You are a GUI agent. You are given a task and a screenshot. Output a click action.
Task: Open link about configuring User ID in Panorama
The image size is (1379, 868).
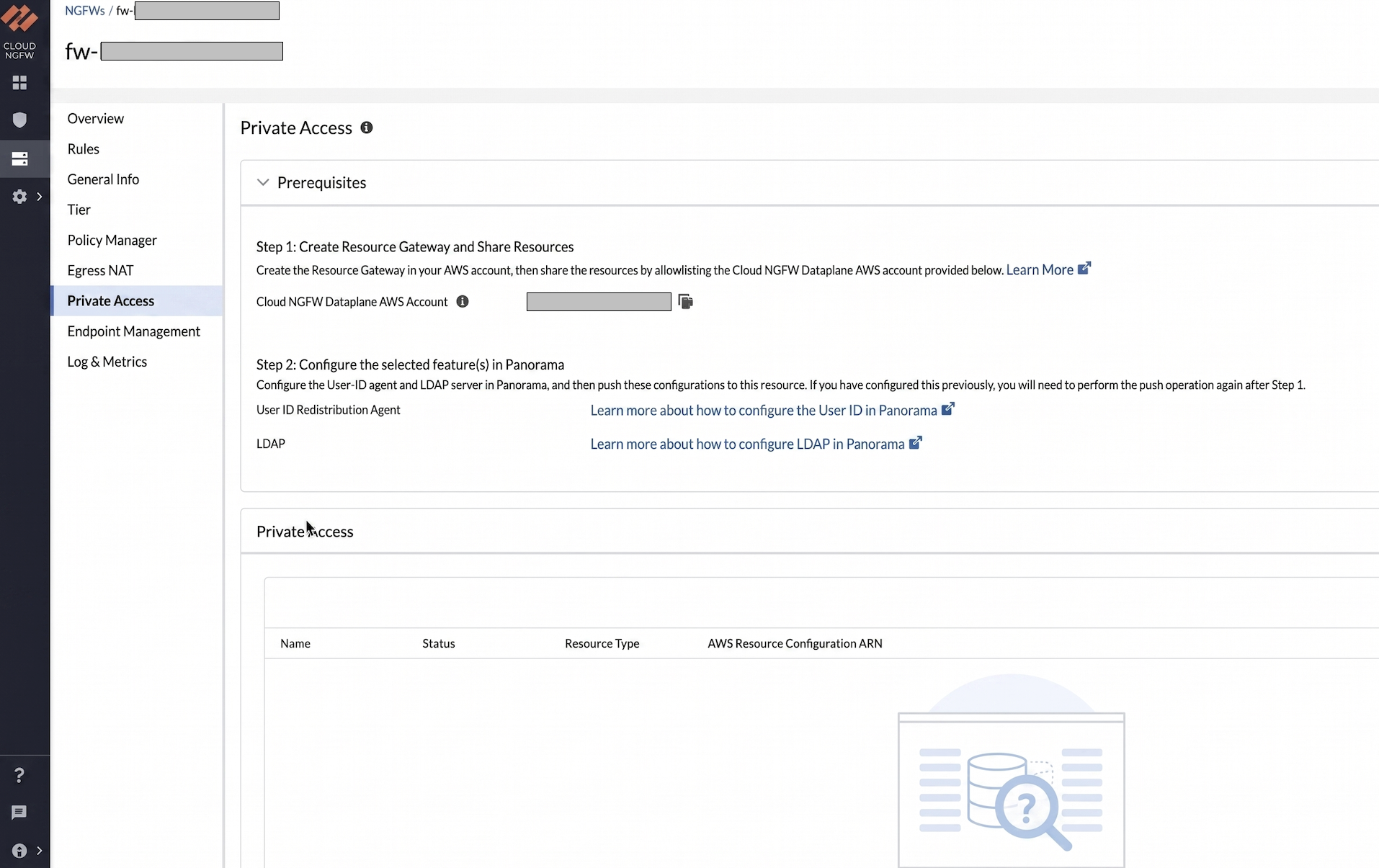pyautogui.click(x=772, y=410)
